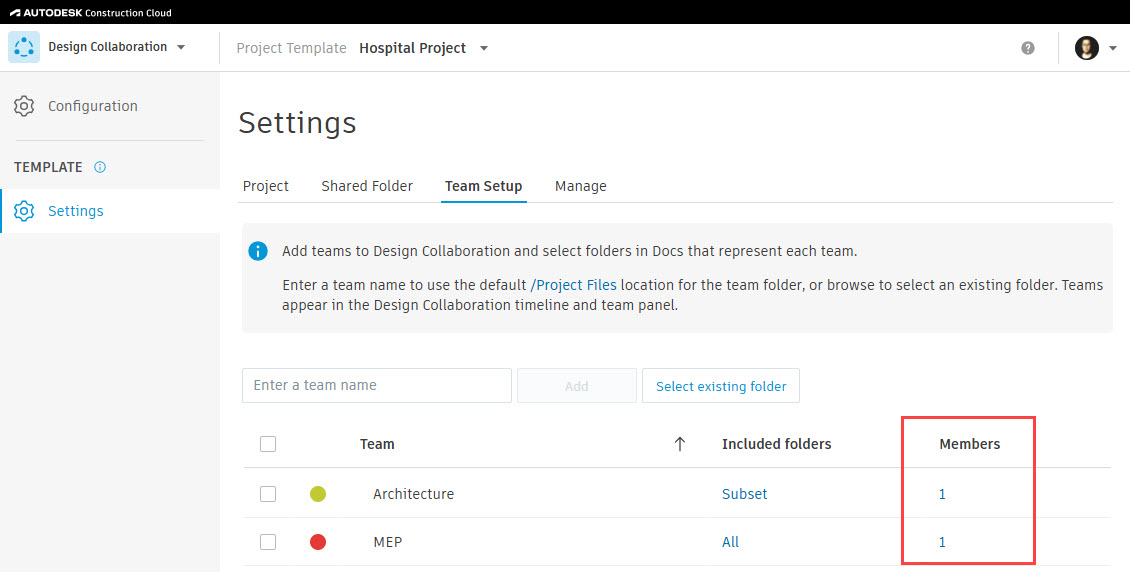Click the Design Collaboration title text
The width and height of the screenshot is (1130, 572).
point(107,47)
